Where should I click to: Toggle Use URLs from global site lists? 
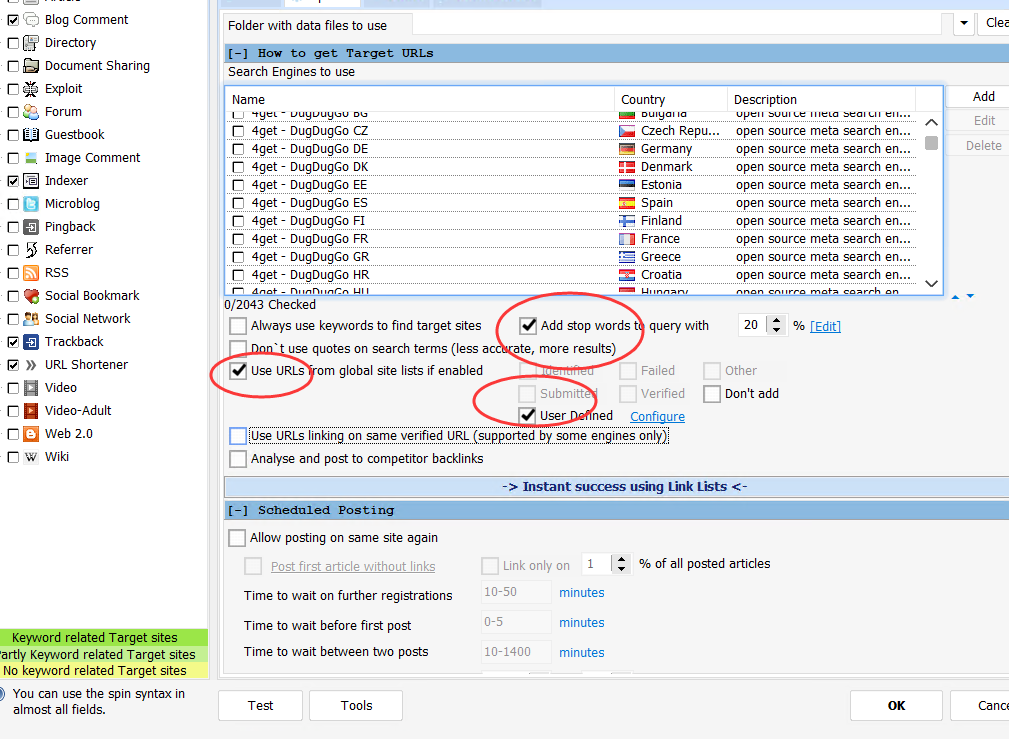coord(238,371)
